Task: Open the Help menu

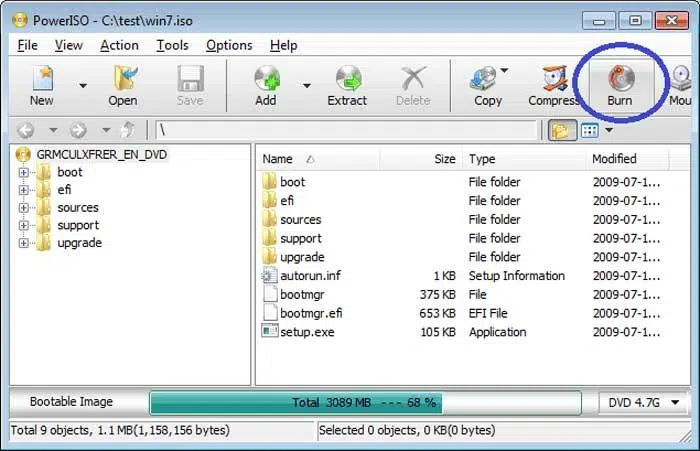Action: click(283, 45)
